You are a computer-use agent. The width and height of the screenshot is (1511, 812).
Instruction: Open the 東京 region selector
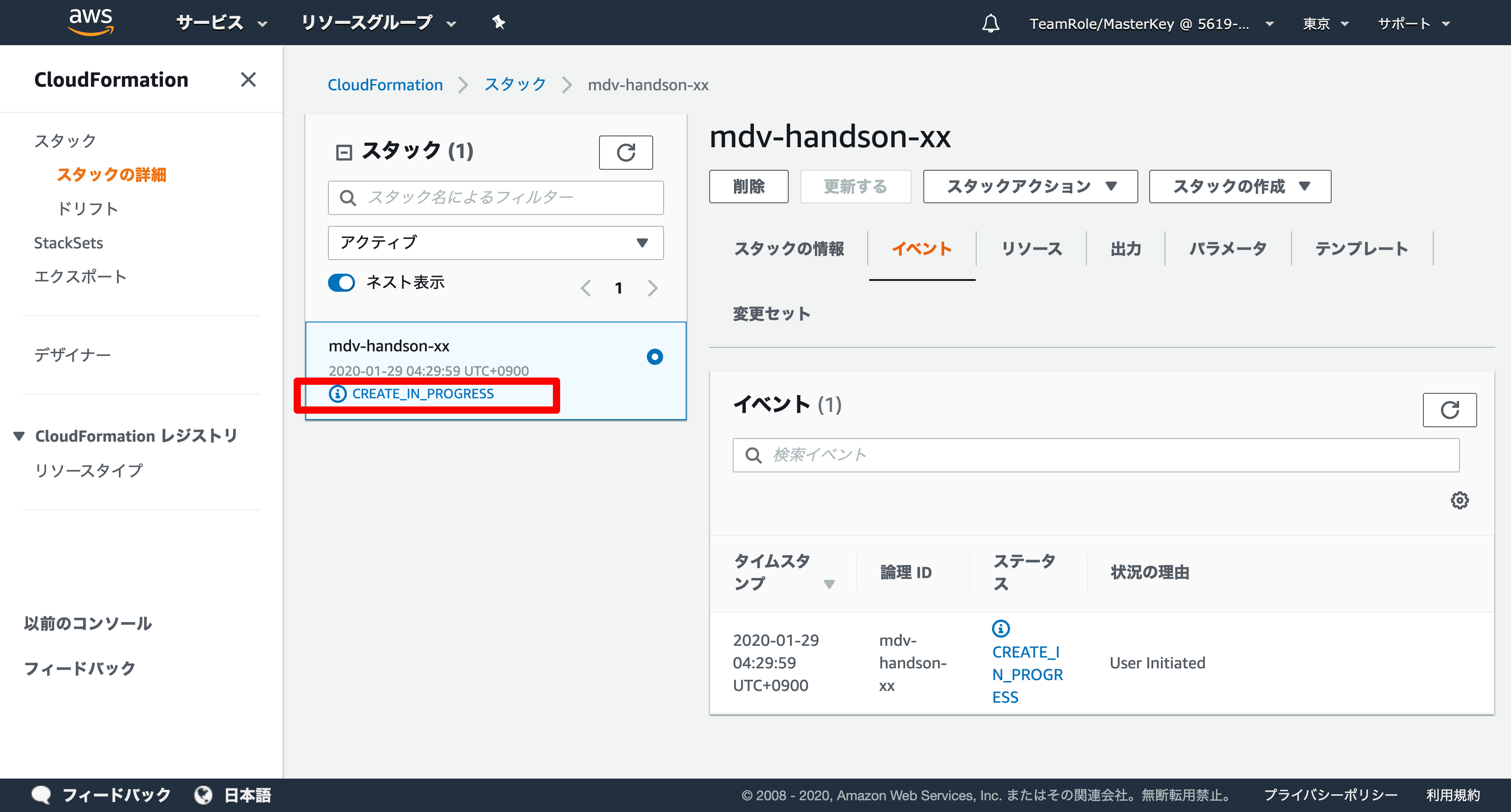[1326, 23]
